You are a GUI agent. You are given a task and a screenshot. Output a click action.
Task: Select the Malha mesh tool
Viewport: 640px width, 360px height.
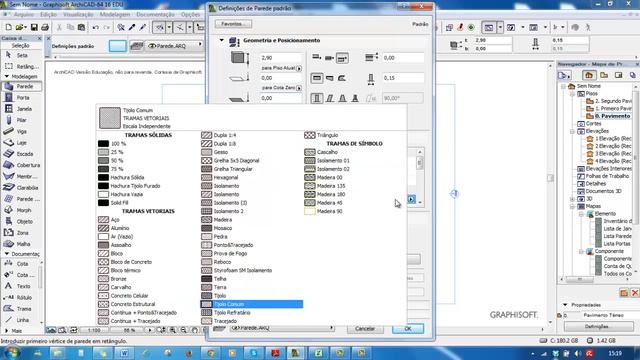pyautogui.click(x=21, y=244)
